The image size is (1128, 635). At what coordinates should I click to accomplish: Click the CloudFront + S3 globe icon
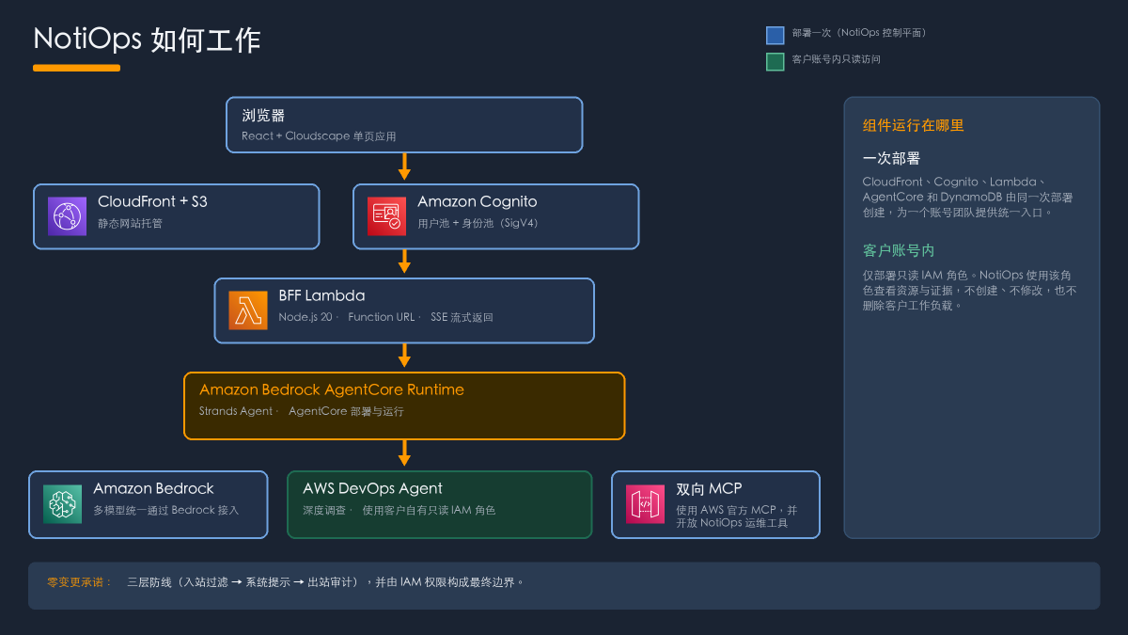67,216
